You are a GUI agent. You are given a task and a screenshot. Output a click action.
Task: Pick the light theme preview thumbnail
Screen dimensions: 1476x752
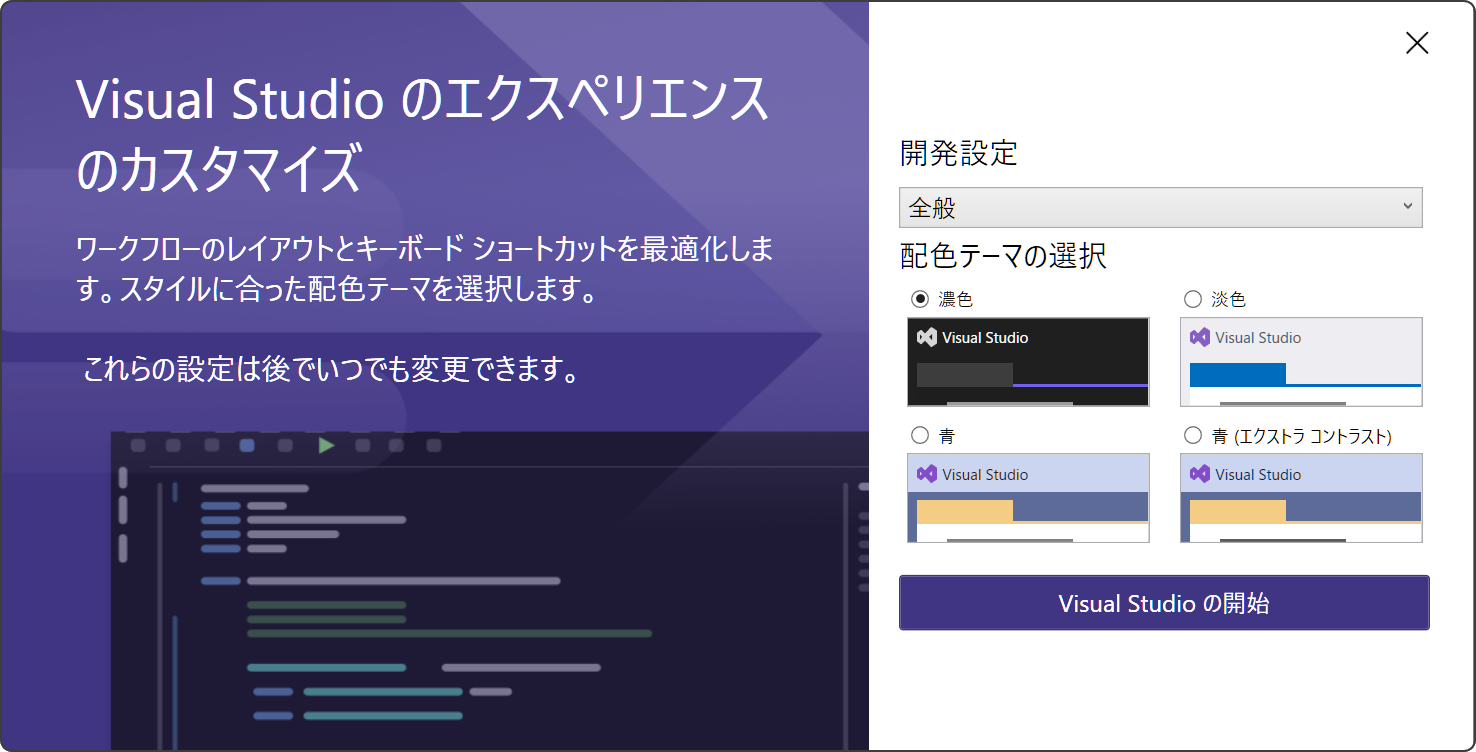pos(1301,362)
